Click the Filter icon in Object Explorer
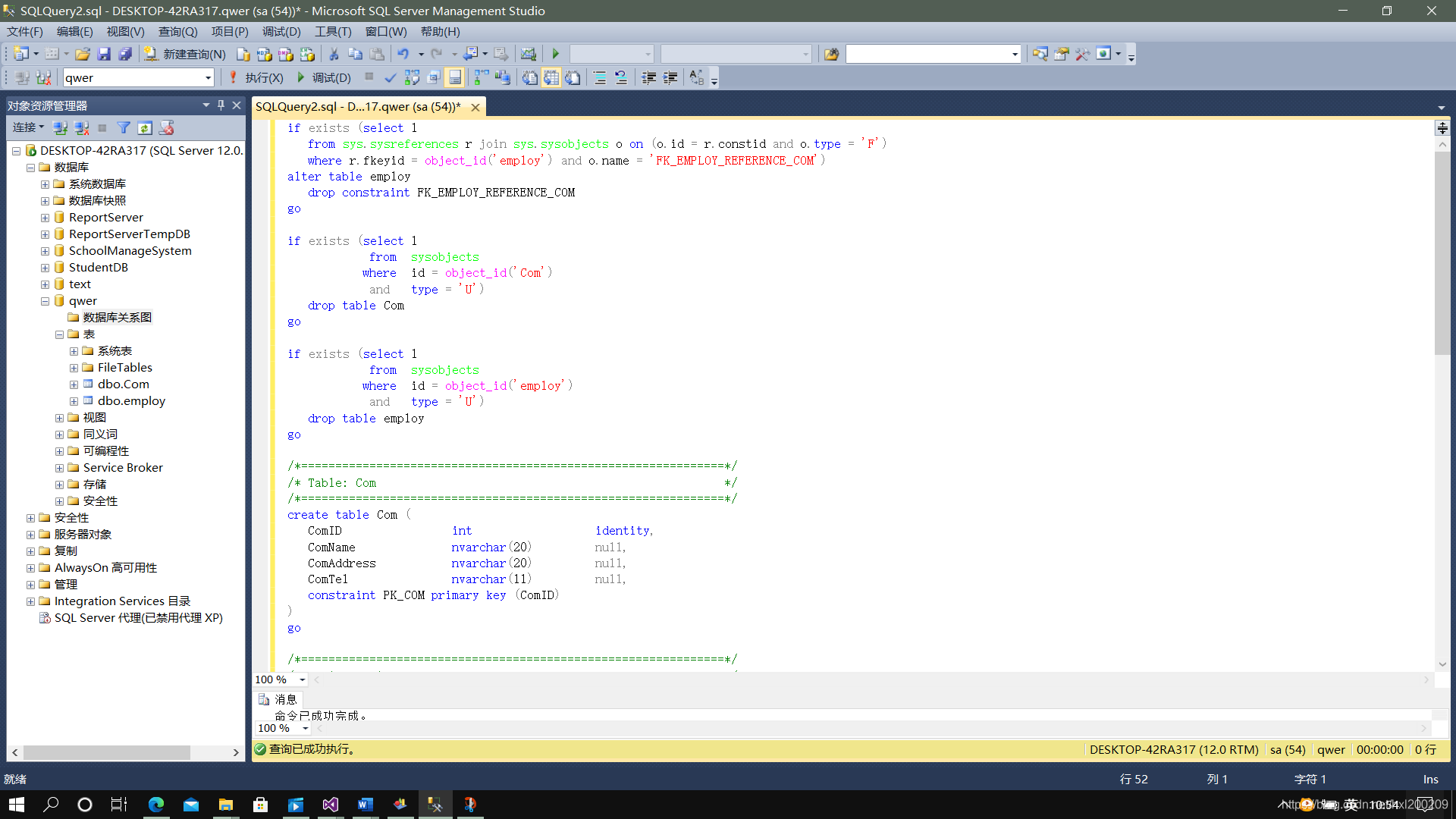Viewport: 1456px width, 819px height. pos(123,127)
